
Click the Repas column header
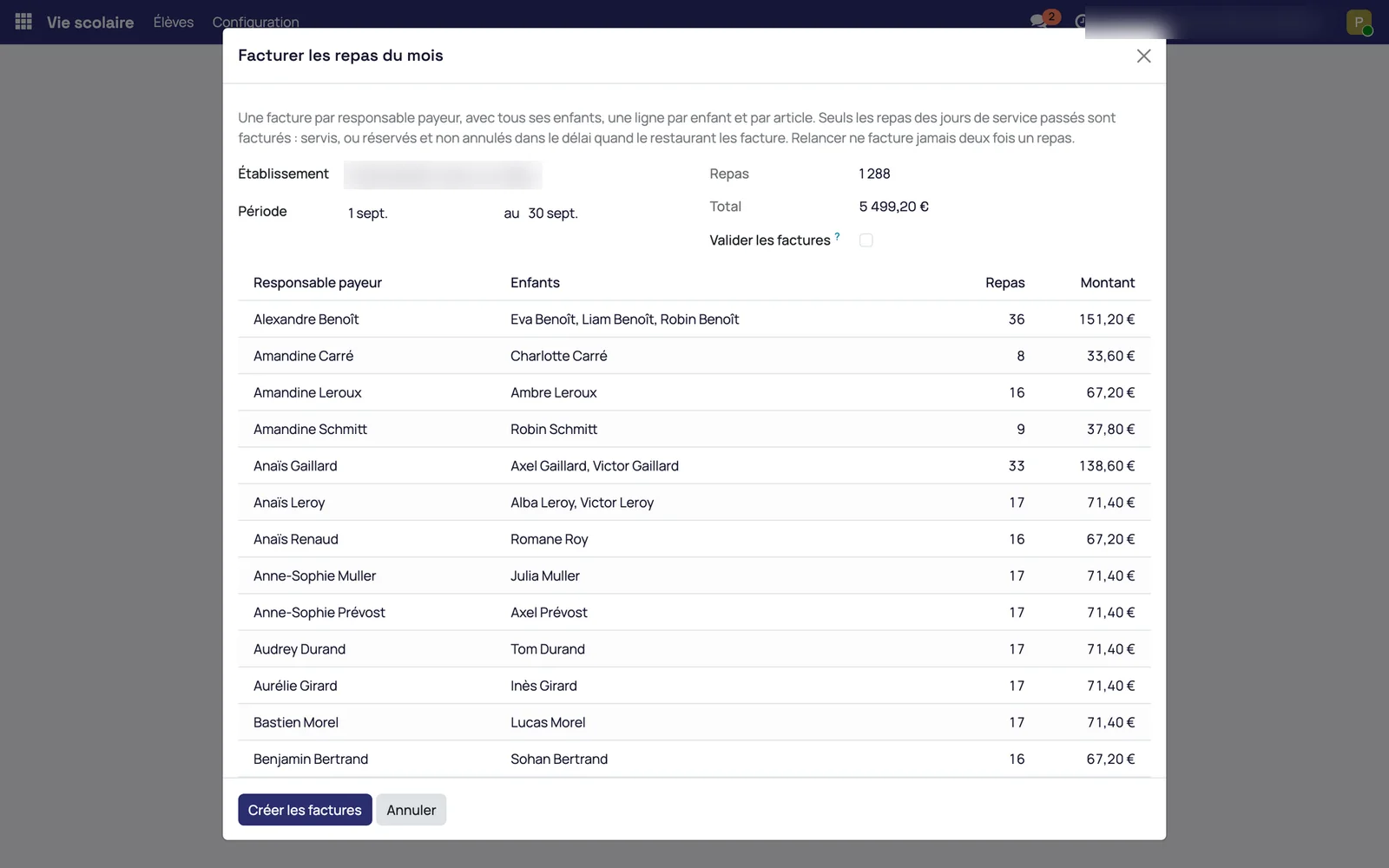1004,283
